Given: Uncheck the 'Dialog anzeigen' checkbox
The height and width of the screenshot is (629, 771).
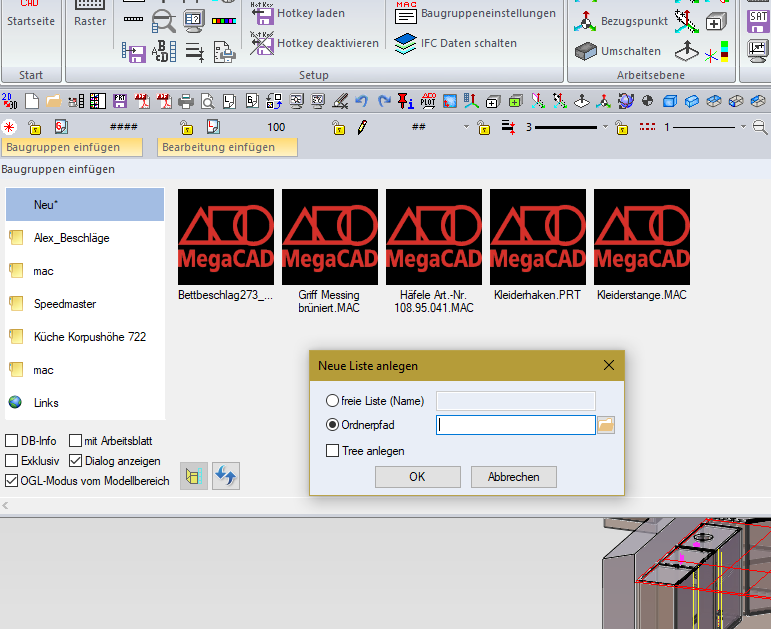Looking at the screenshot, I should click(75, 461).
